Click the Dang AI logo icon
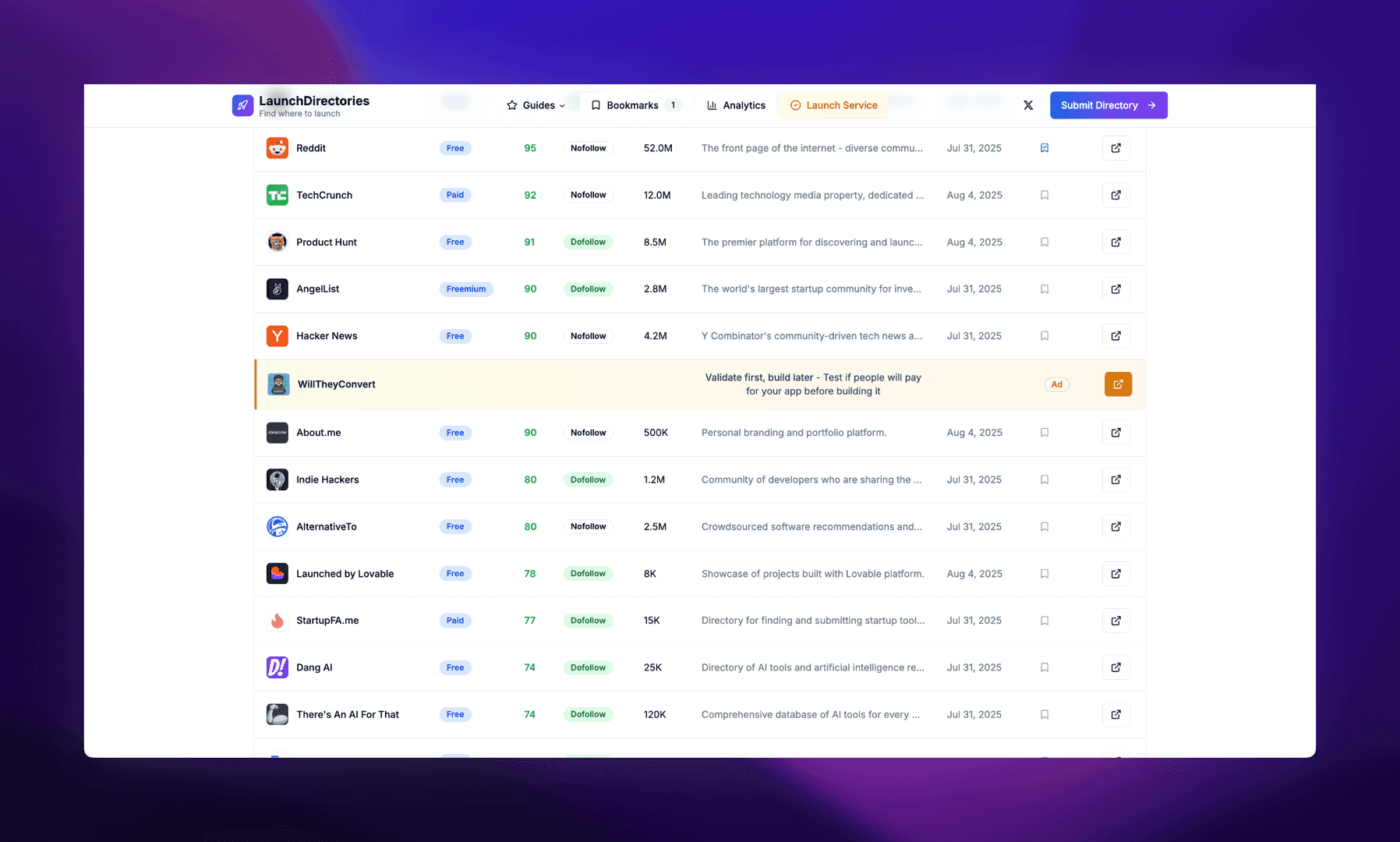 pyautogui.click(x=277, y=667)
